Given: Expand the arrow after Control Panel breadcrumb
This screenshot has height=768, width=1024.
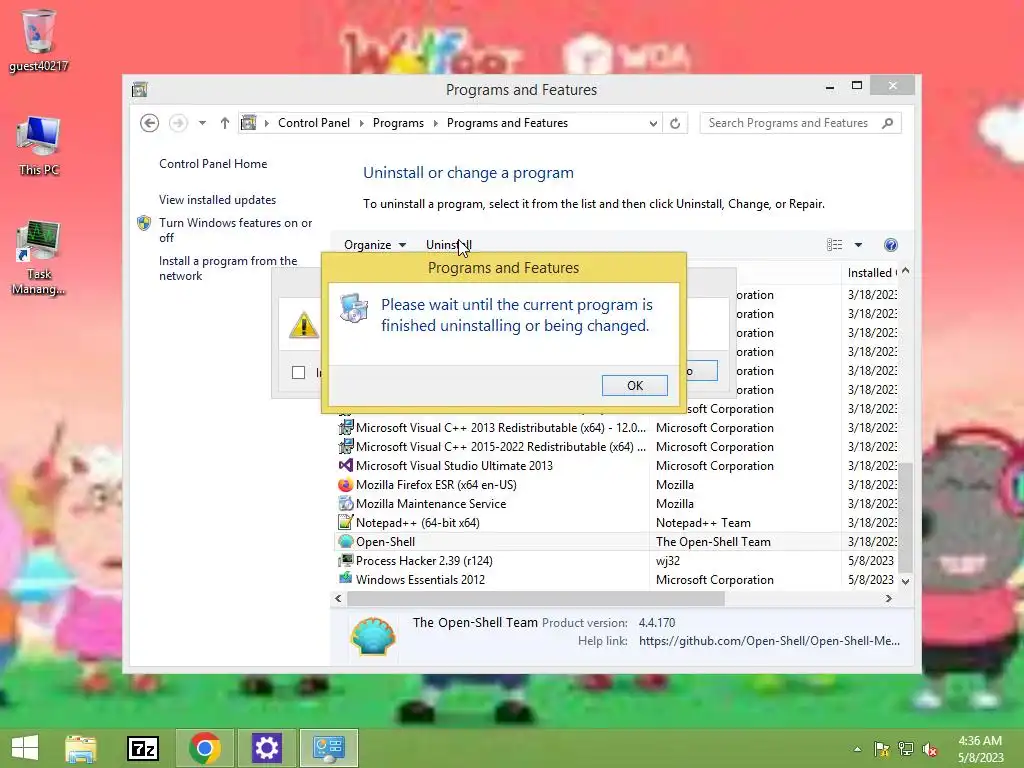Looking at the screenshot, I should (x=362, y=123).
